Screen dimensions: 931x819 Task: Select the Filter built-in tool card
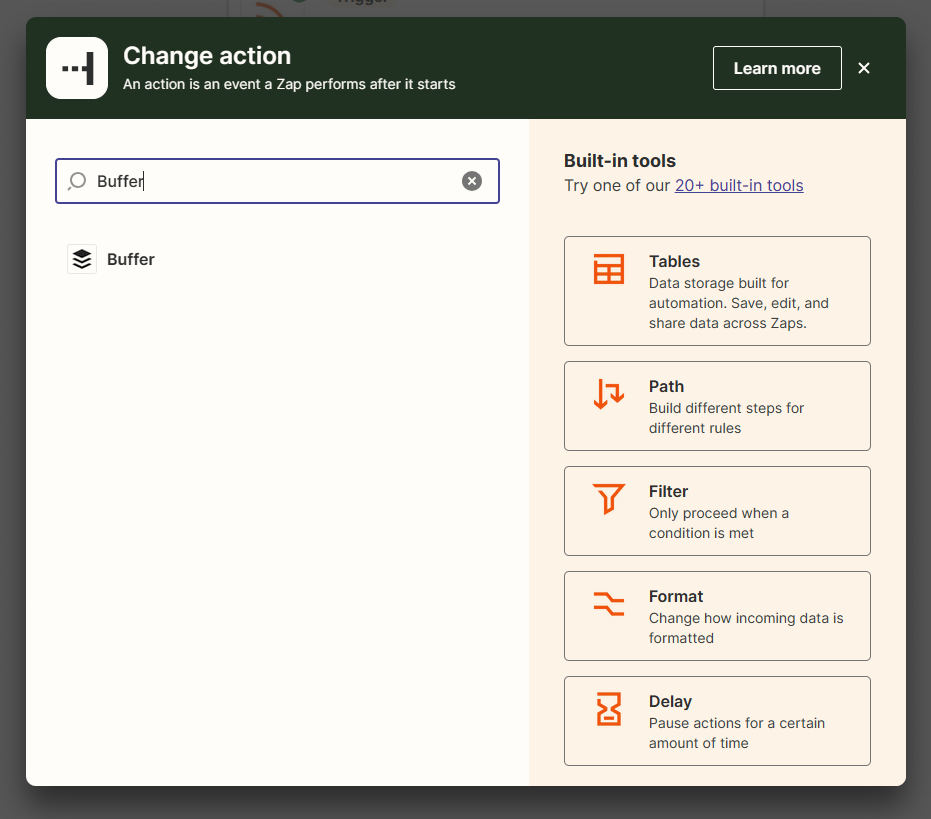coord(717,511)
